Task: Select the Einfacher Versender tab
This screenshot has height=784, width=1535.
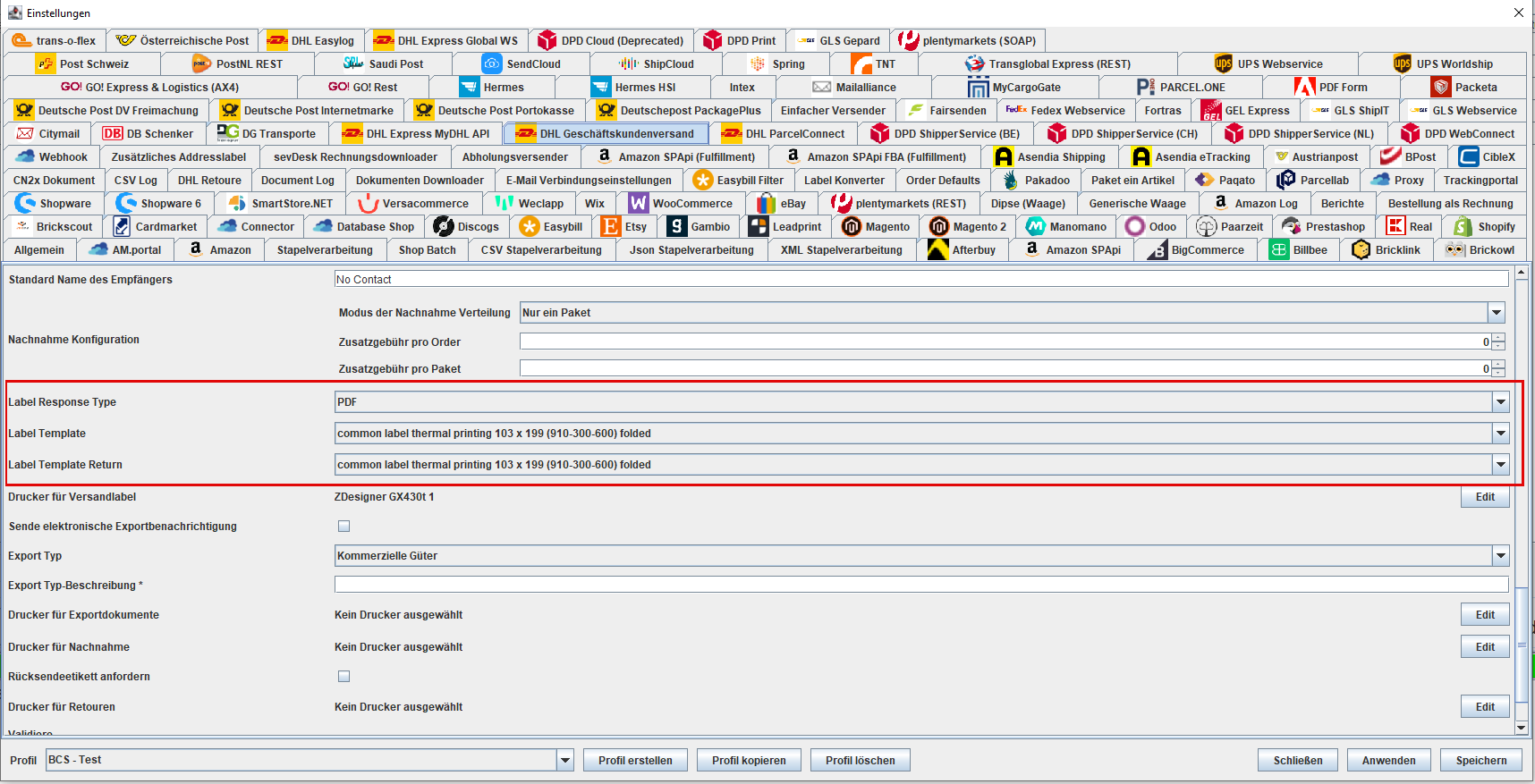Action: pos(833,110)
